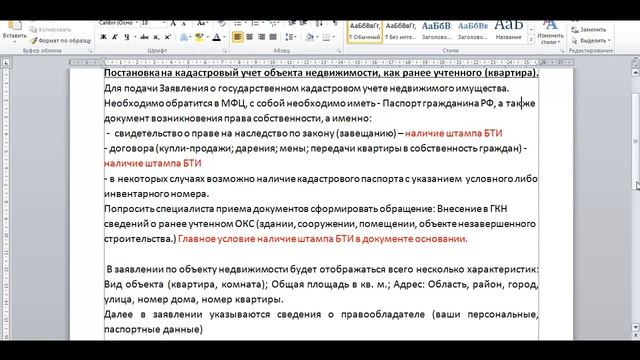
Task: Open the borders button
Action: [326, 37]
